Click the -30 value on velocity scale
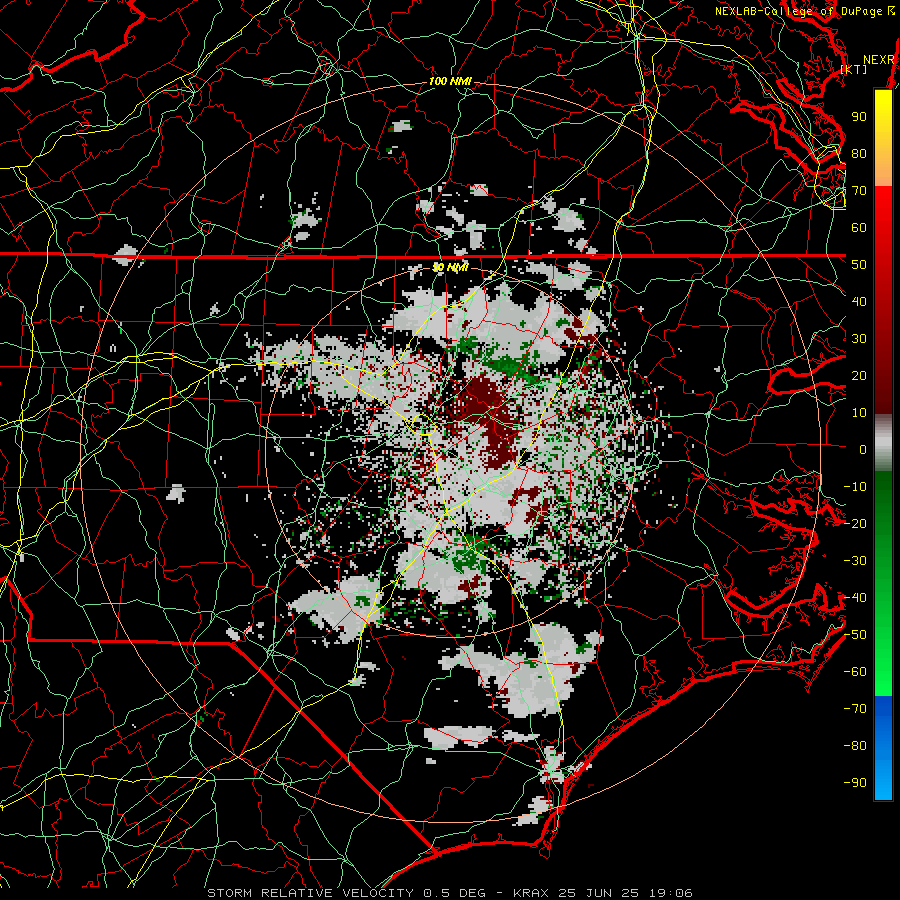The height and width of the screenshot is (900, 900). 855,561
